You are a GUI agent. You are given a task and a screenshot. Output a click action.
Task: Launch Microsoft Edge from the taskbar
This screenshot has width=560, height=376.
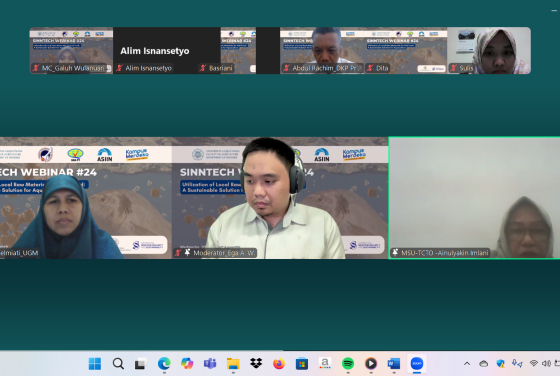(164, 364)
